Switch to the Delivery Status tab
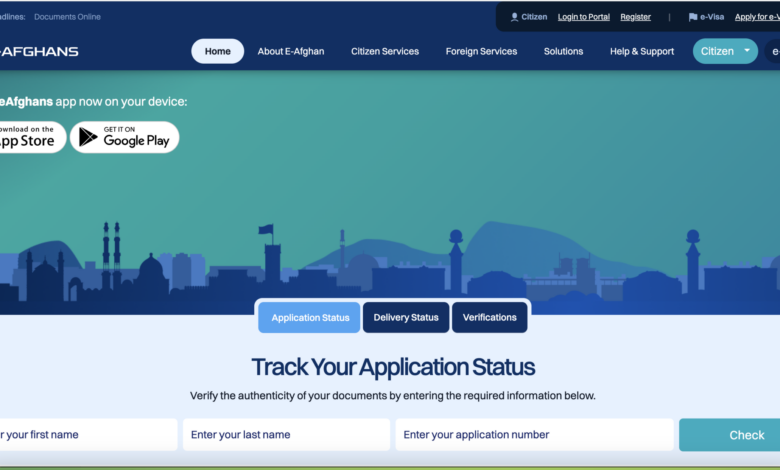 coord(406,317)
